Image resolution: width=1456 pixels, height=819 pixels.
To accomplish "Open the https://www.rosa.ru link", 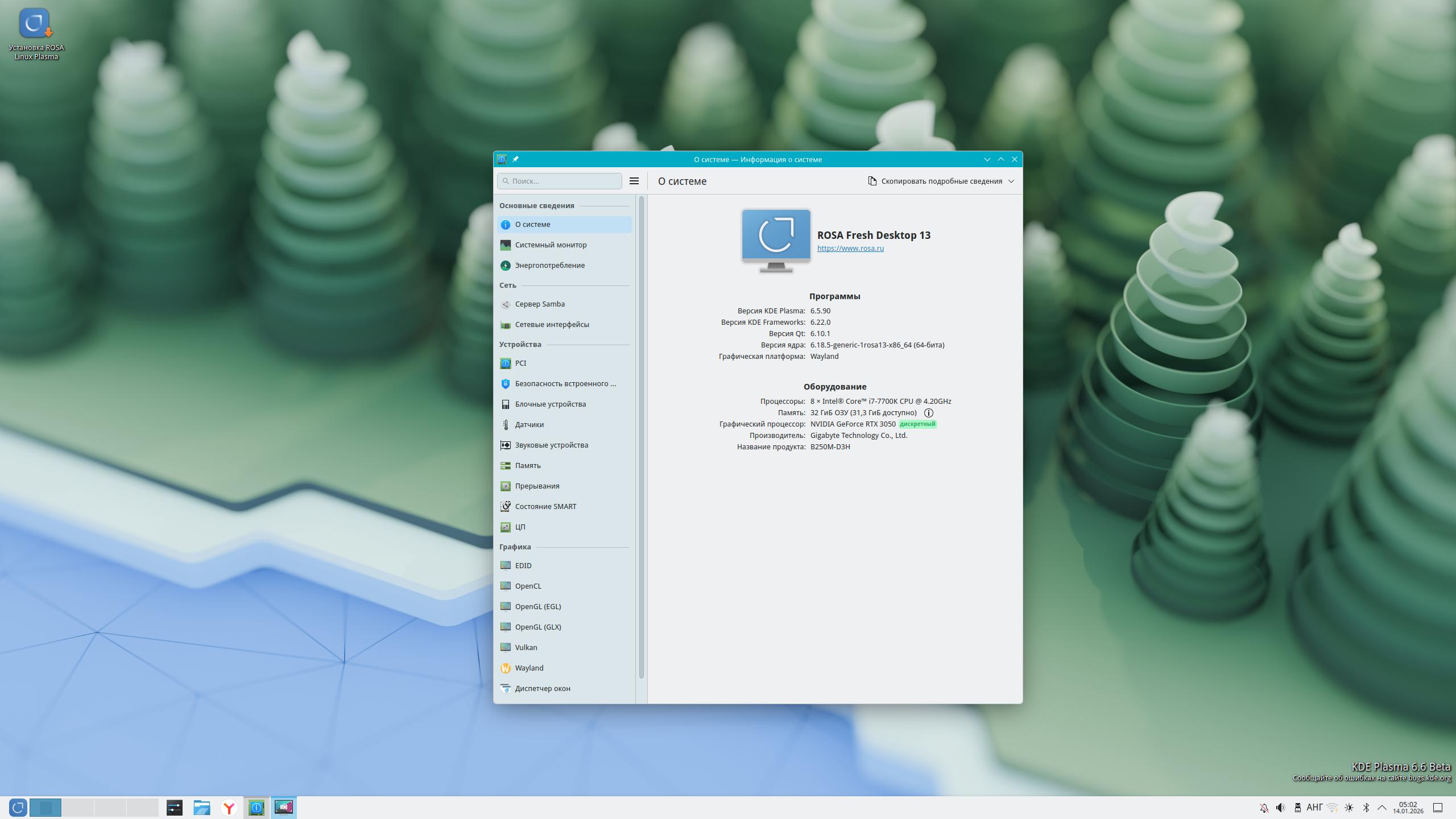I will click(x=850, y=248).
